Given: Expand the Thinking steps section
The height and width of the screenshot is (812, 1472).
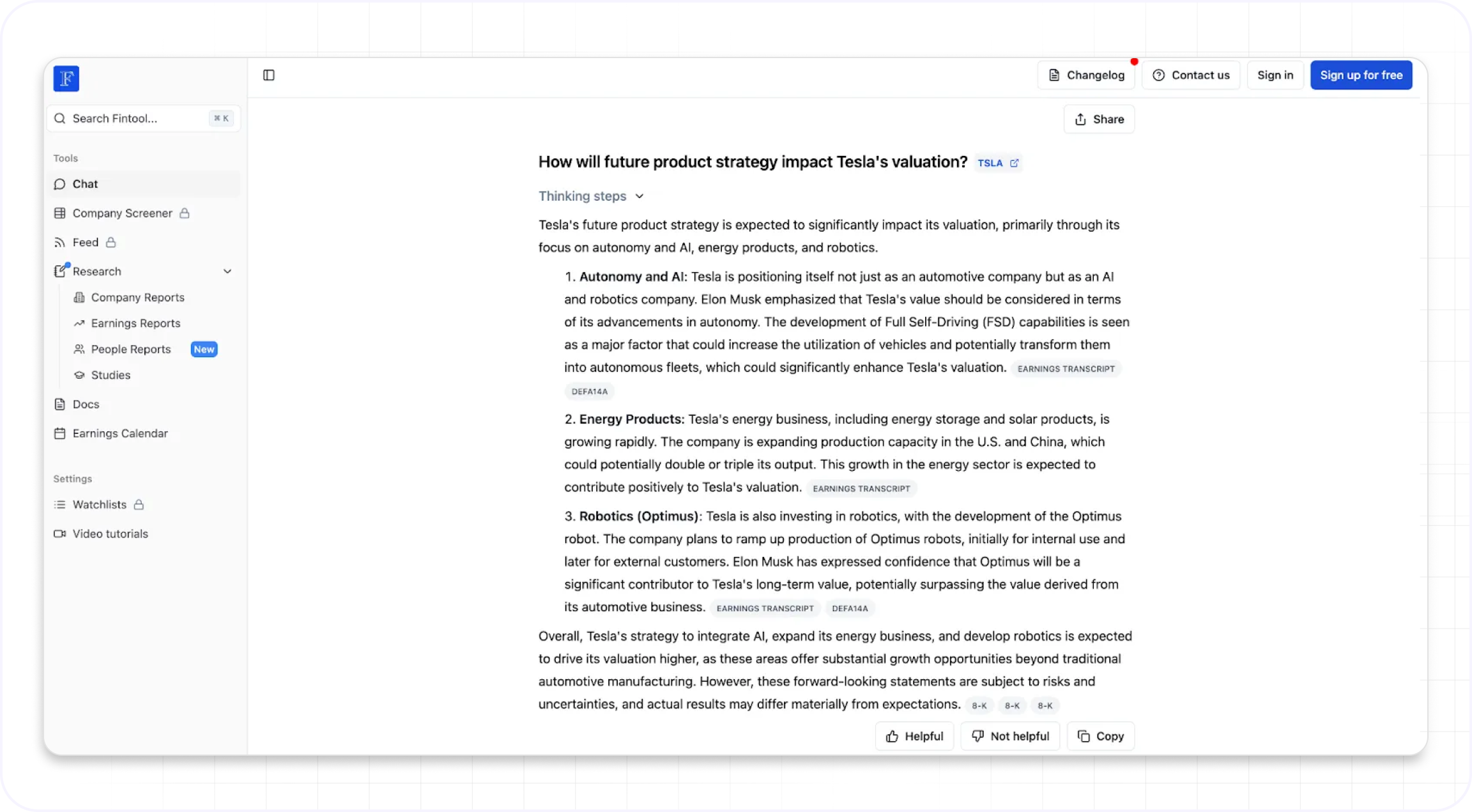Looking at the screenshot, I should (590, 196).
